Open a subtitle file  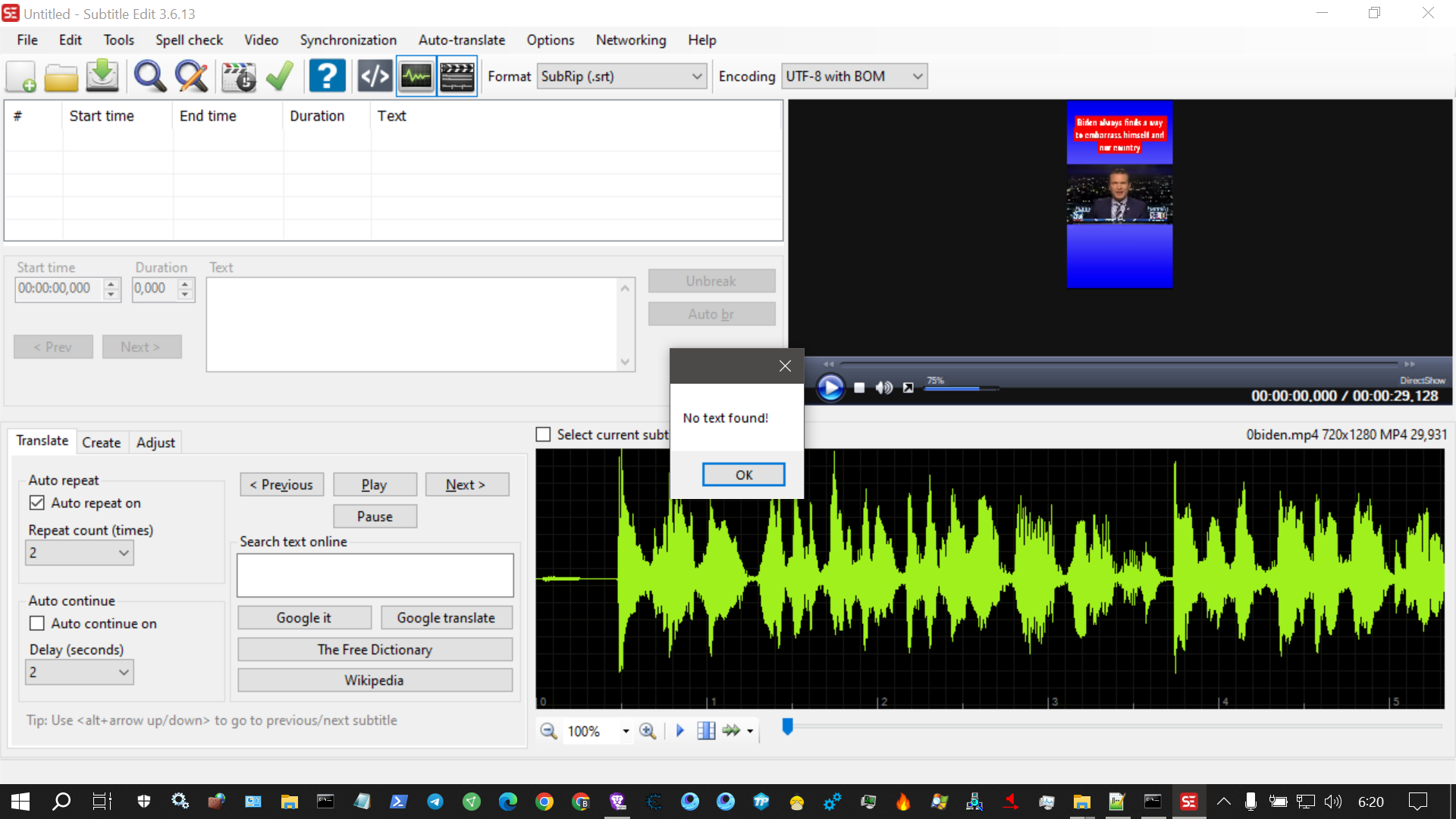tap(61, 76)
